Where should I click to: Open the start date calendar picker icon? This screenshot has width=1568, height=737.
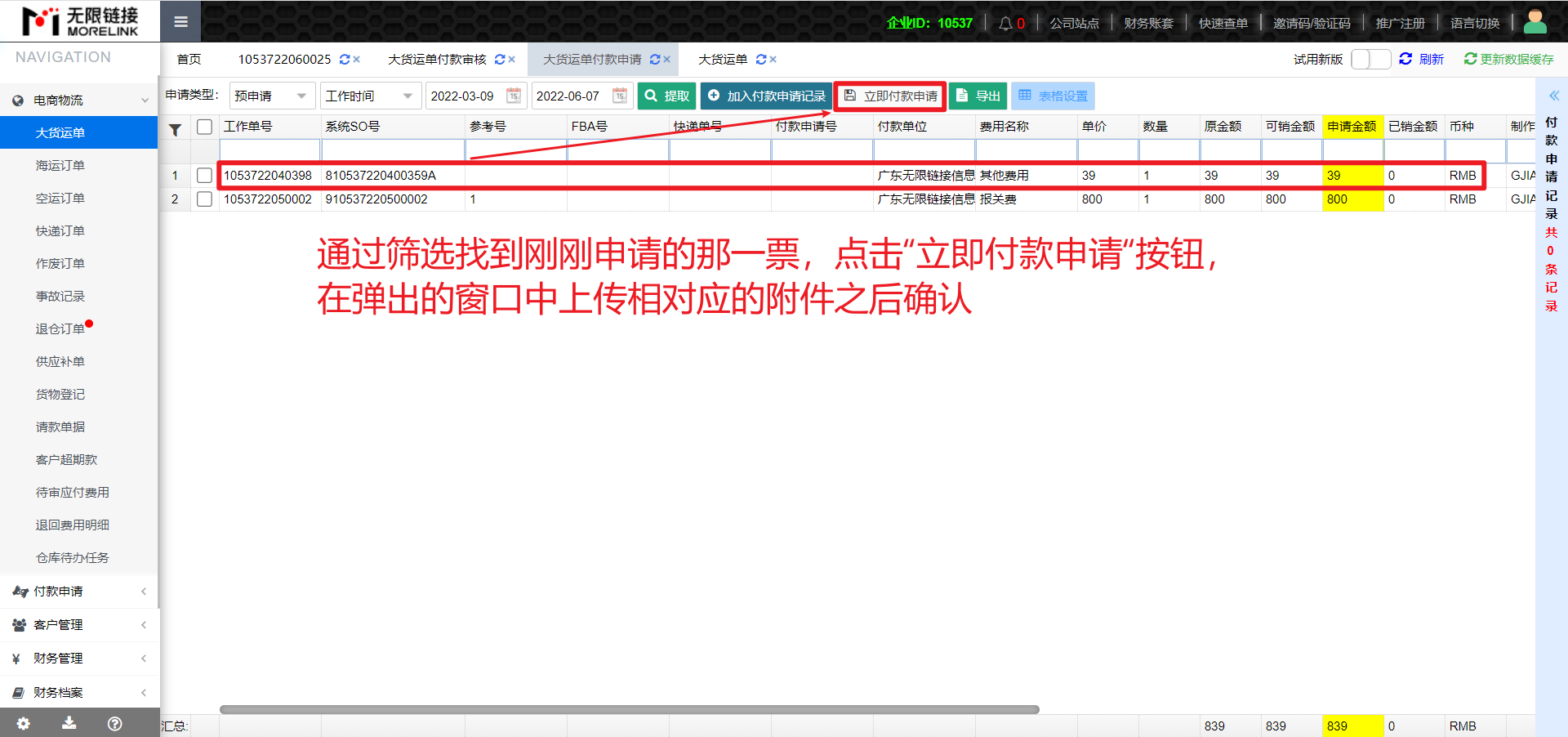click(x=514, y=96)
